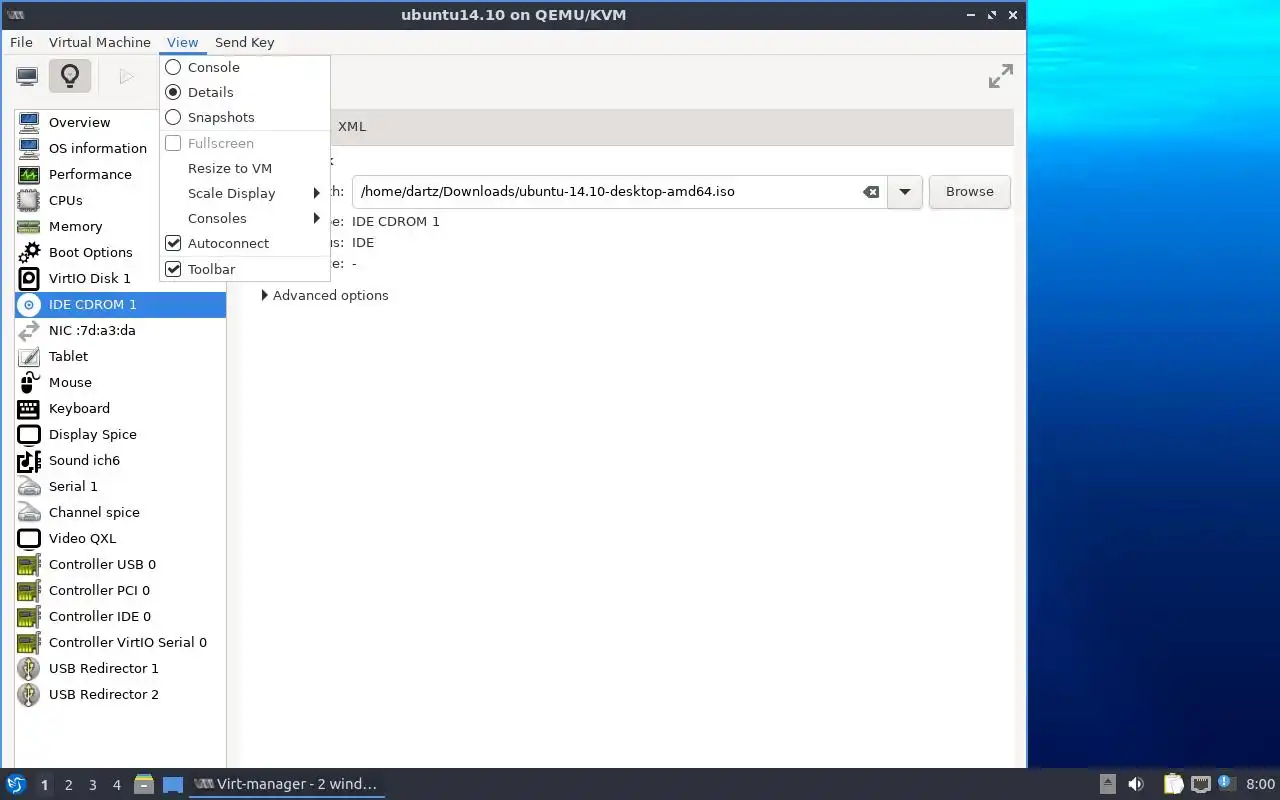Viewport: 1280px width, 800px height.
Task: Select the Controller IDE 0 row
Action: [121, 616]
